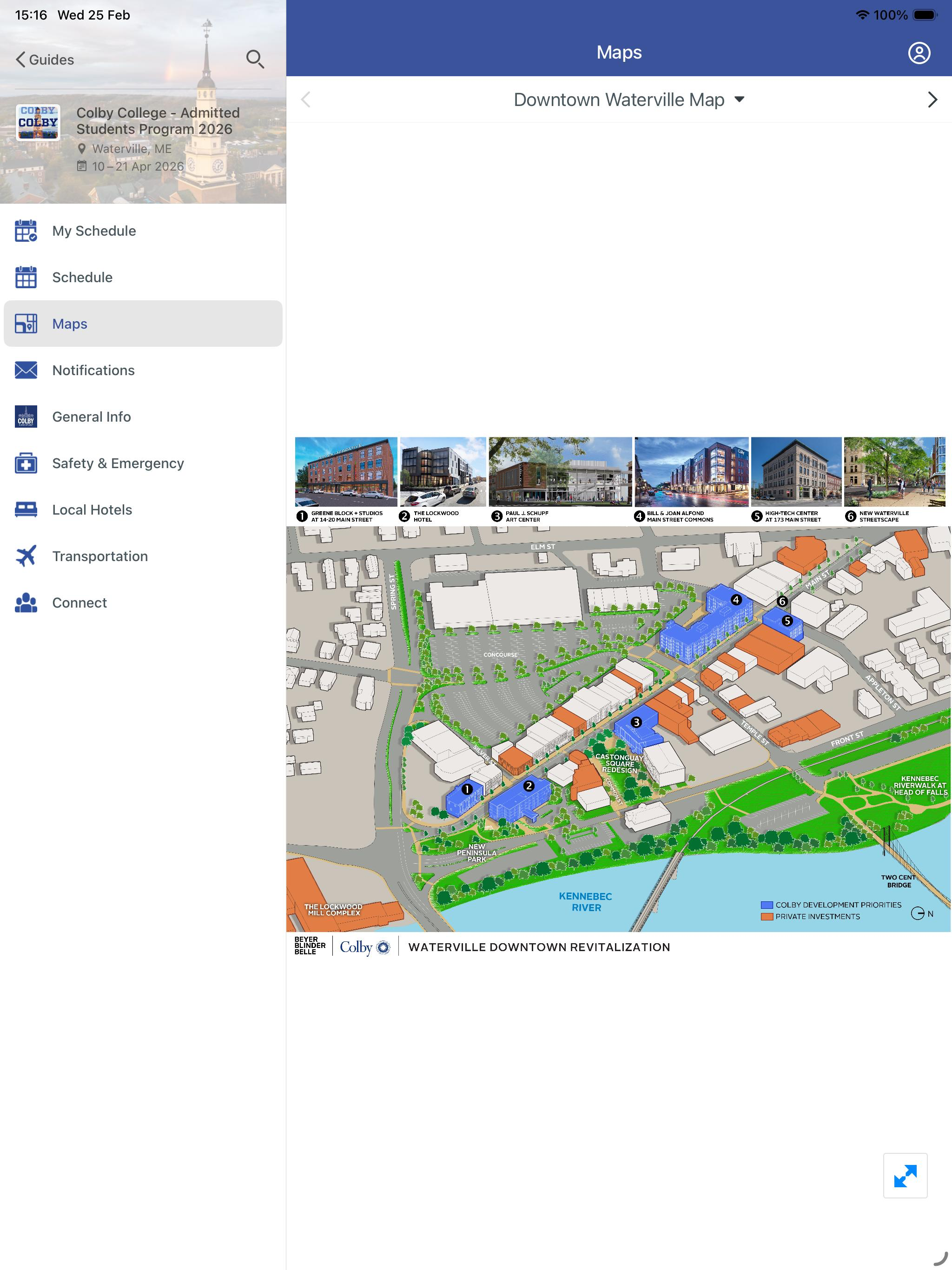Viewport: 952px width, 1270px height.
Task: Open Safety & Emergency medical kit icon
Action: [26, 463]
